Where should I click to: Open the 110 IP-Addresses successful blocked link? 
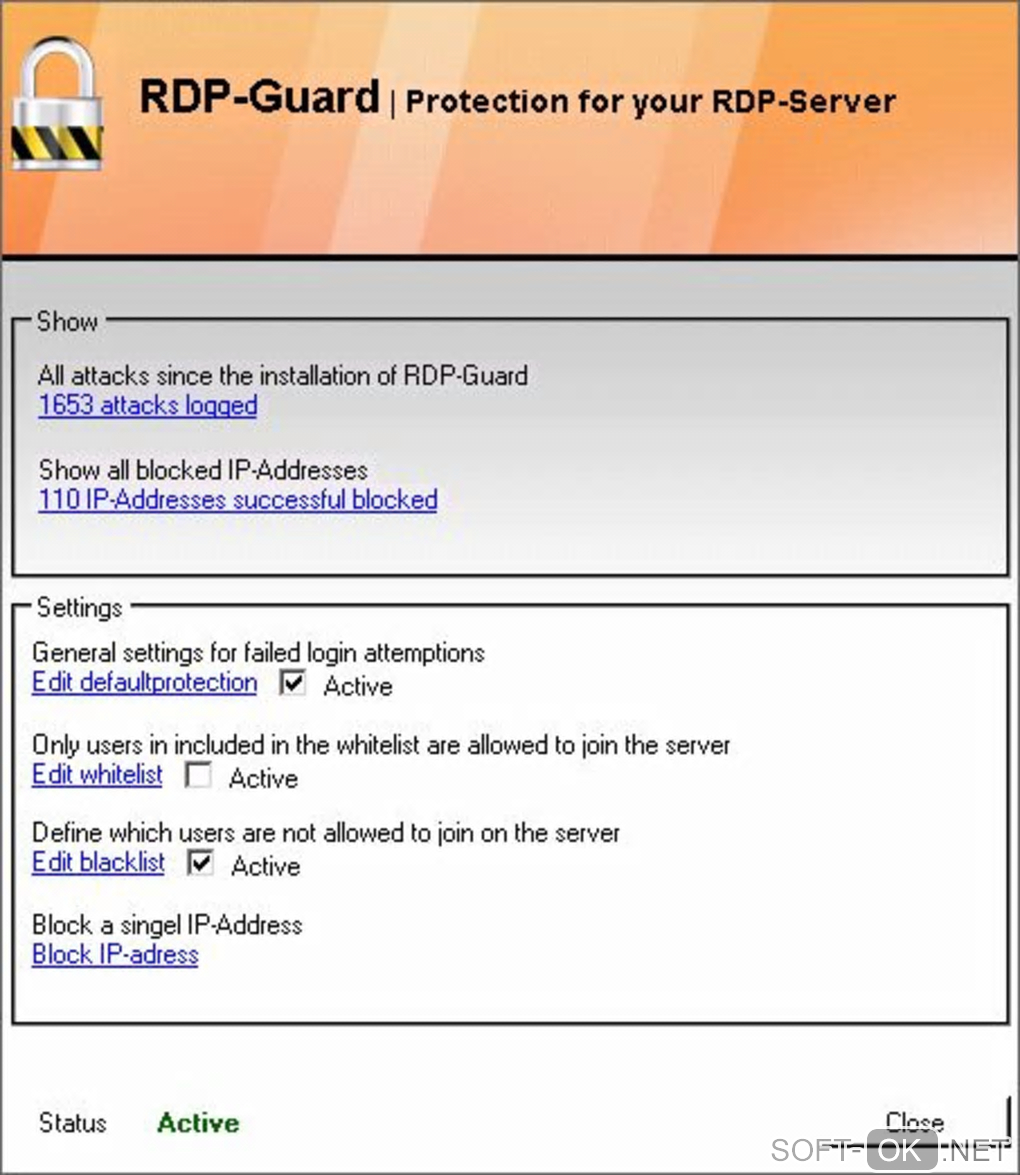coord(238,500)
